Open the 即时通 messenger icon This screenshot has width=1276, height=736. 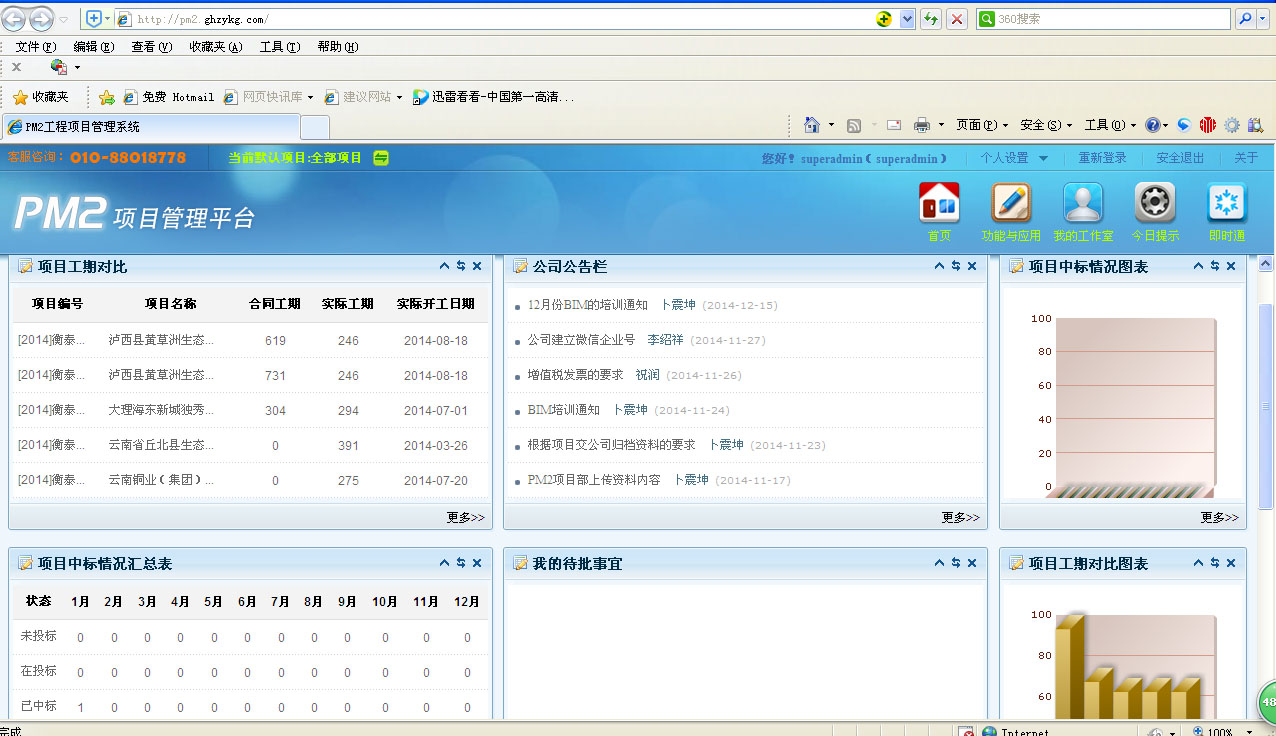coord(1227,203)
